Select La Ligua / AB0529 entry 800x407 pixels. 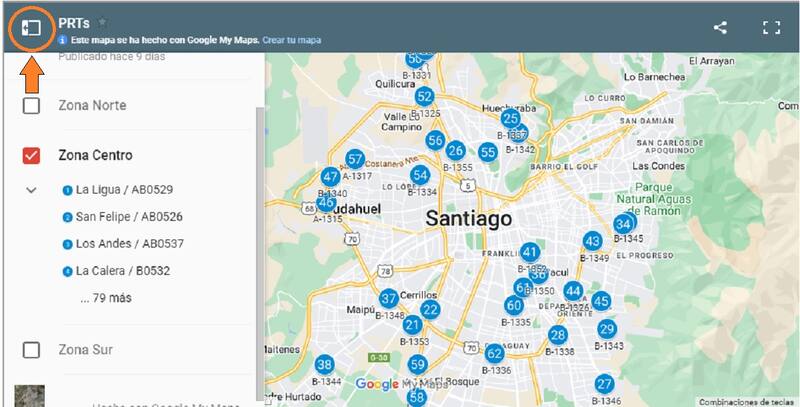pyautogui.click(x=110, y=189)
